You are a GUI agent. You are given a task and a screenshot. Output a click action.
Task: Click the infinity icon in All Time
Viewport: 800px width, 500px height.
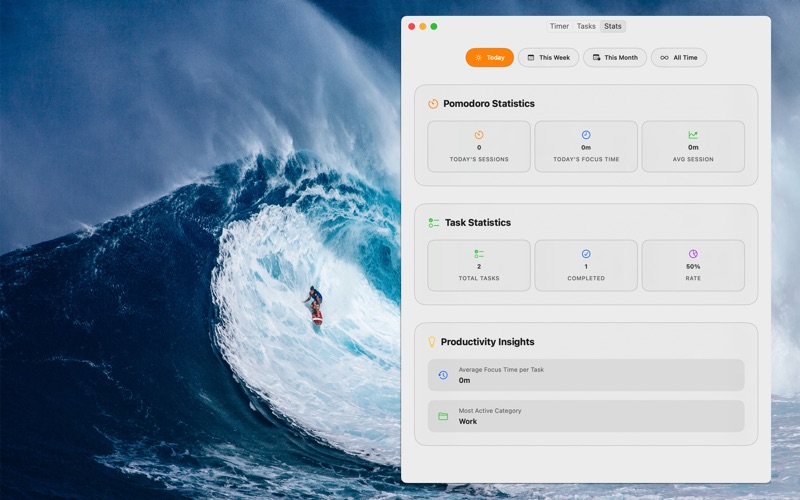point(664,58)
